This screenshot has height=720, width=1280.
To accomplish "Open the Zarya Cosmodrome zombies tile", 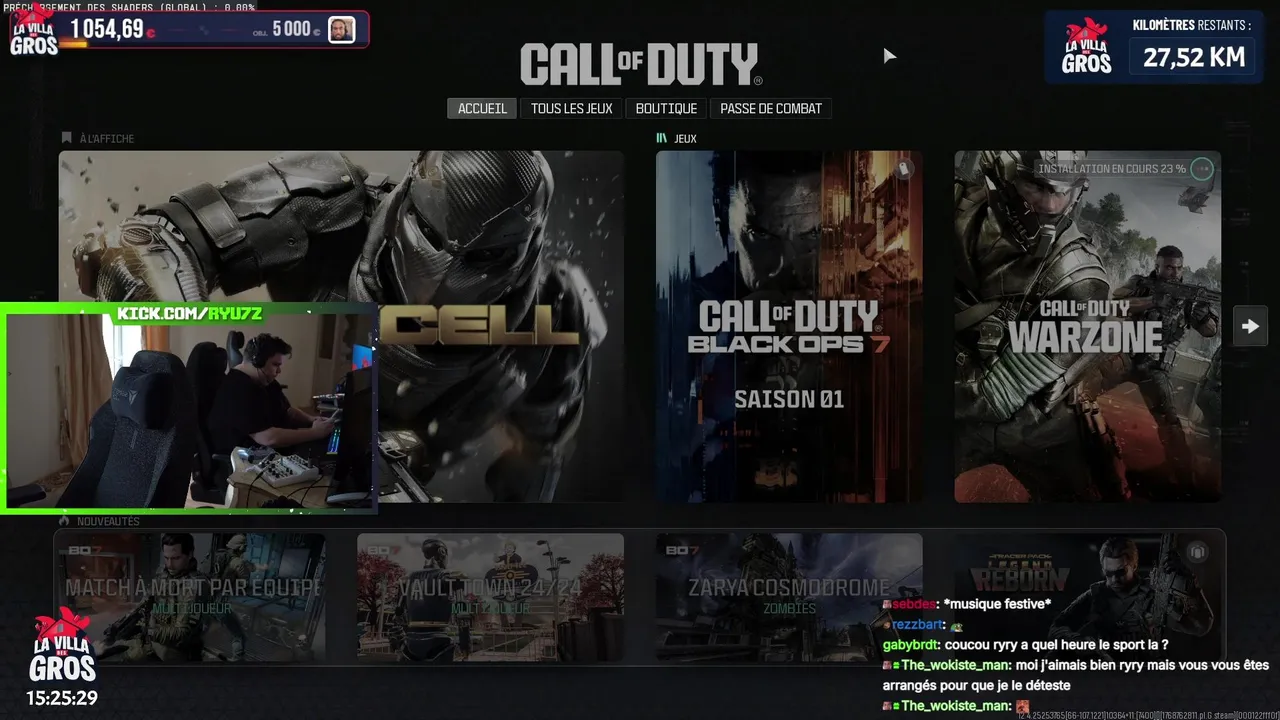I will point(789,597).
